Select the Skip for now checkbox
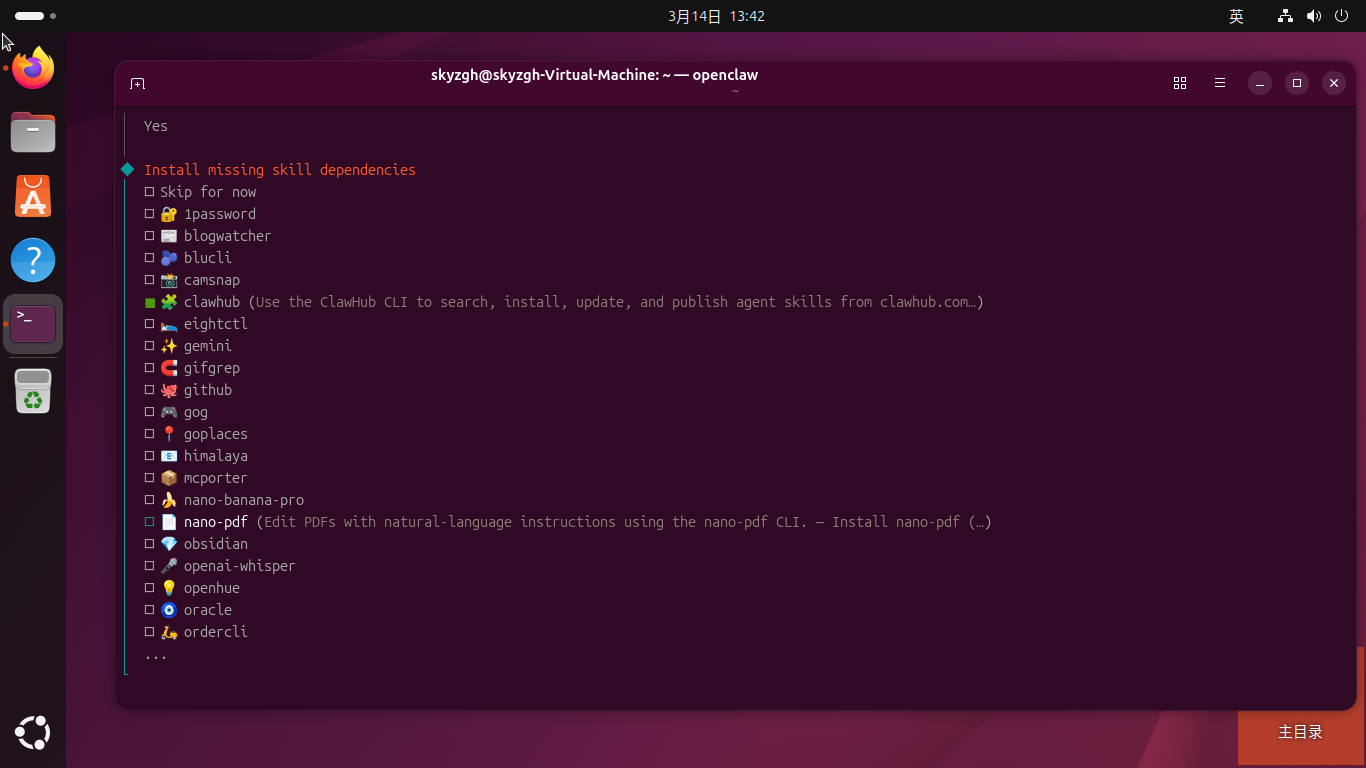This screenshot has width=1366, height=768. 149,192
